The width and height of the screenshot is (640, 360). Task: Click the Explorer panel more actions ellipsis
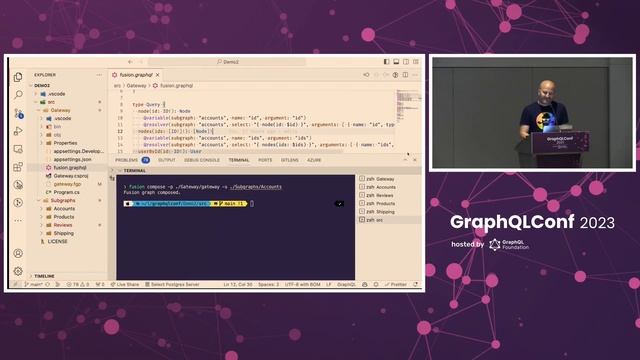coord(99,75)
